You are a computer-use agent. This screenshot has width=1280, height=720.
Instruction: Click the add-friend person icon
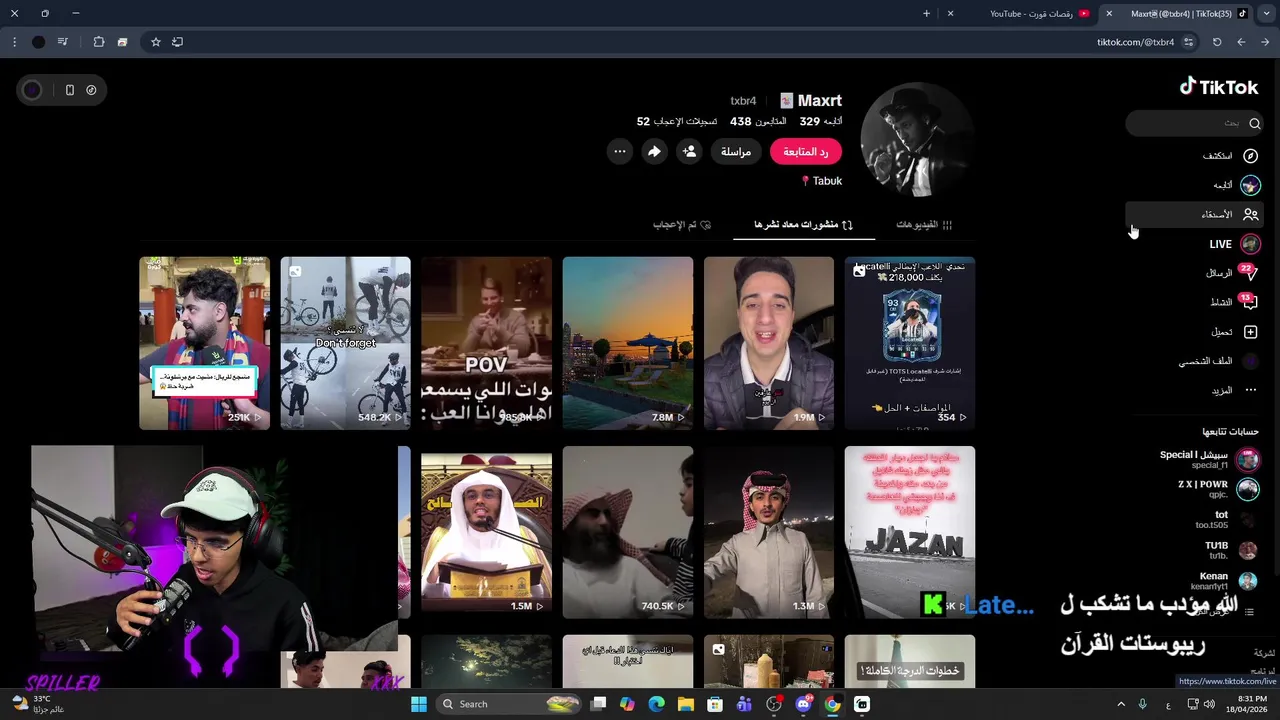click(689, 151)
